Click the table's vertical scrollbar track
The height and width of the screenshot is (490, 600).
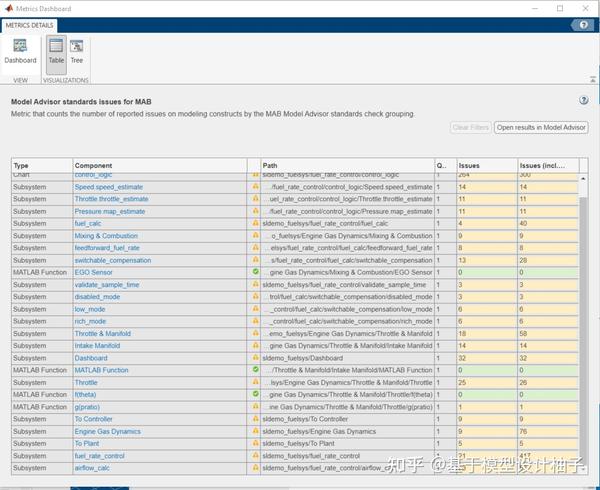pos(583,325)
